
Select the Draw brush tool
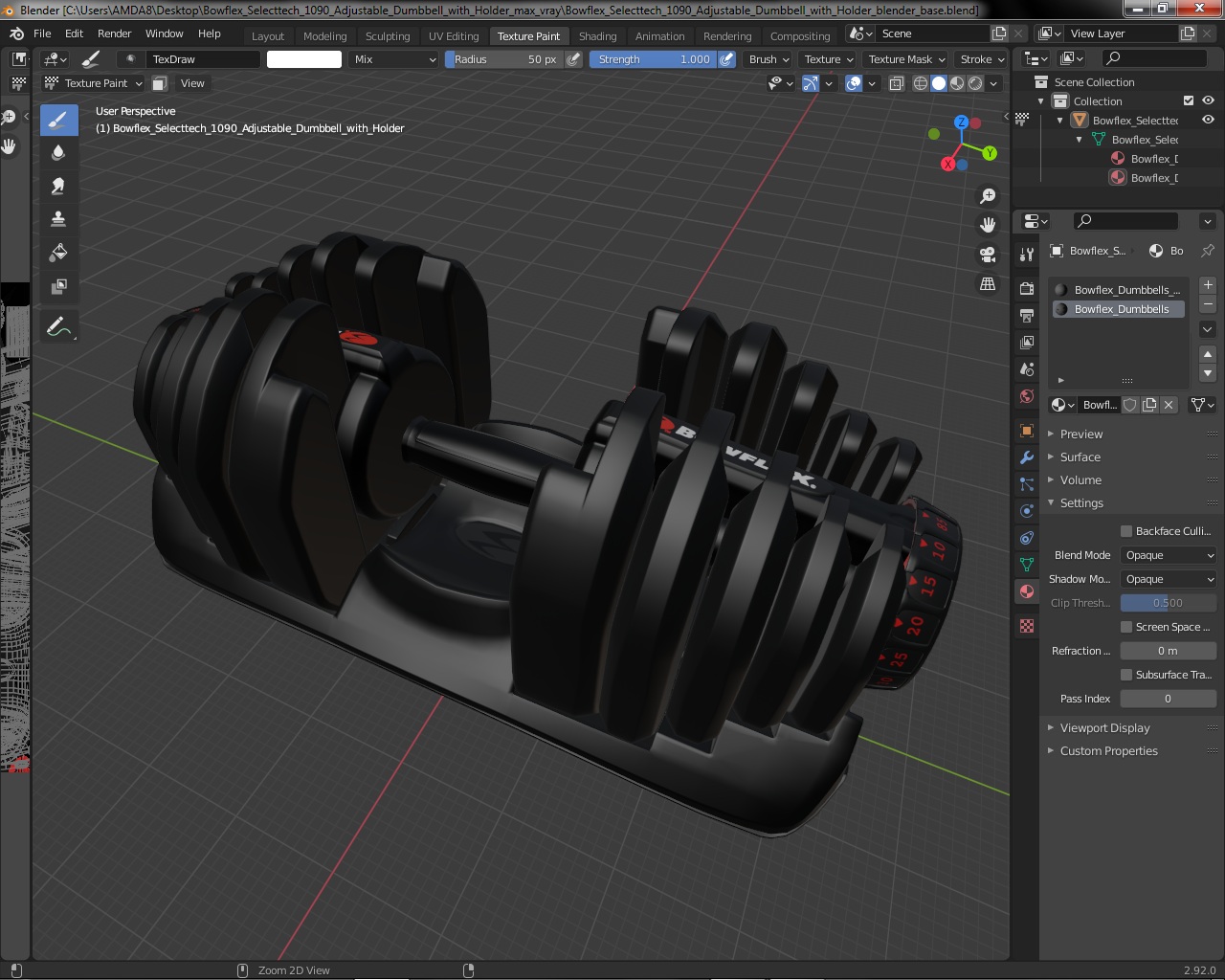click(x=58, y=120)
